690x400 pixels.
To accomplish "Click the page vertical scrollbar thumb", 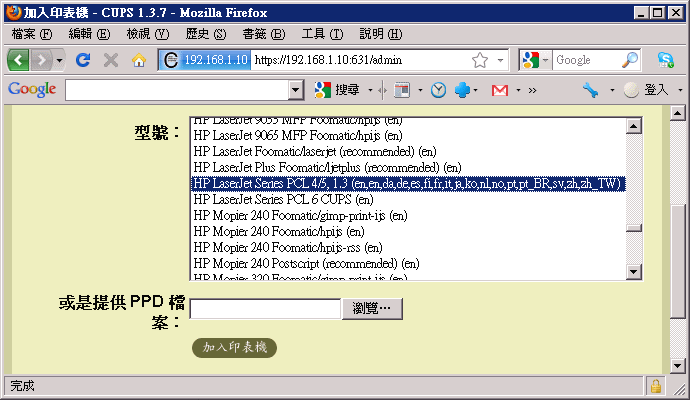I will (x=678, y=261).
